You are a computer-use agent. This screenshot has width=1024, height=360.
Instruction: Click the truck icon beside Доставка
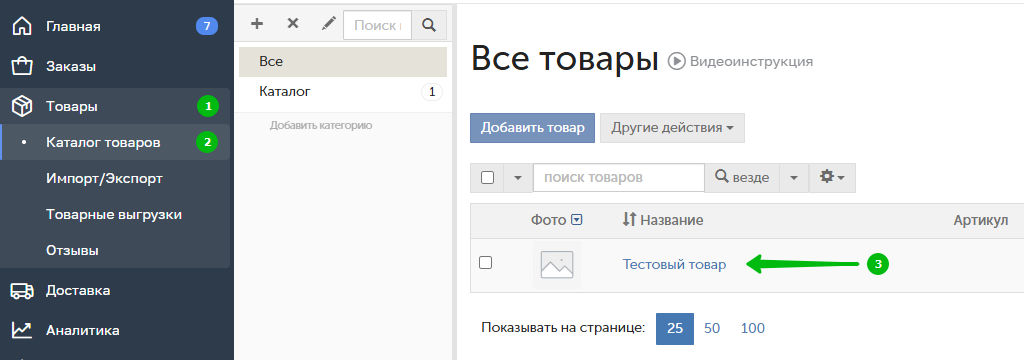[22, 291]
